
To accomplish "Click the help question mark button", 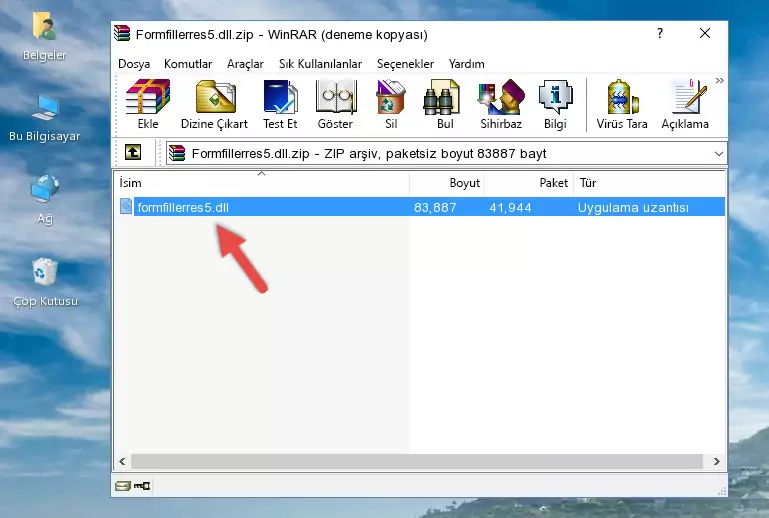I will tap(660, 33).
